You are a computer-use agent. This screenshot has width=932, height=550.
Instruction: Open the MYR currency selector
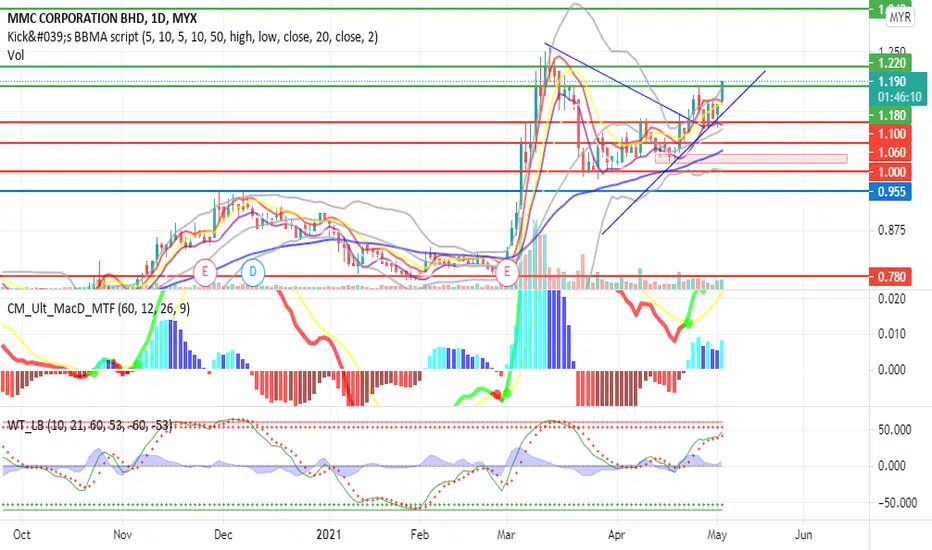899,17
